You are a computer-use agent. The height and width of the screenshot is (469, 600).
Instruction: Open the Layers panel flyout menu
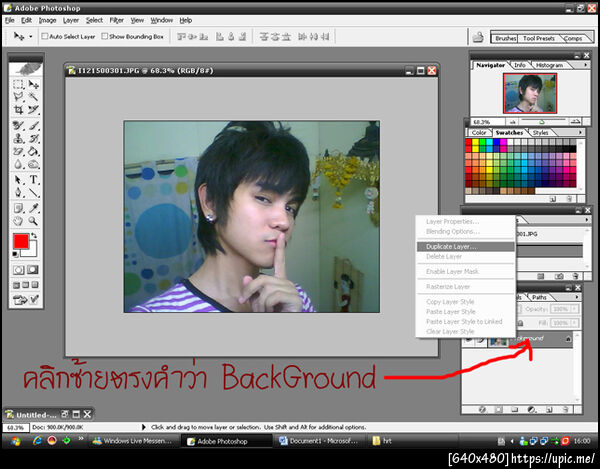click(x=577, y=297)
